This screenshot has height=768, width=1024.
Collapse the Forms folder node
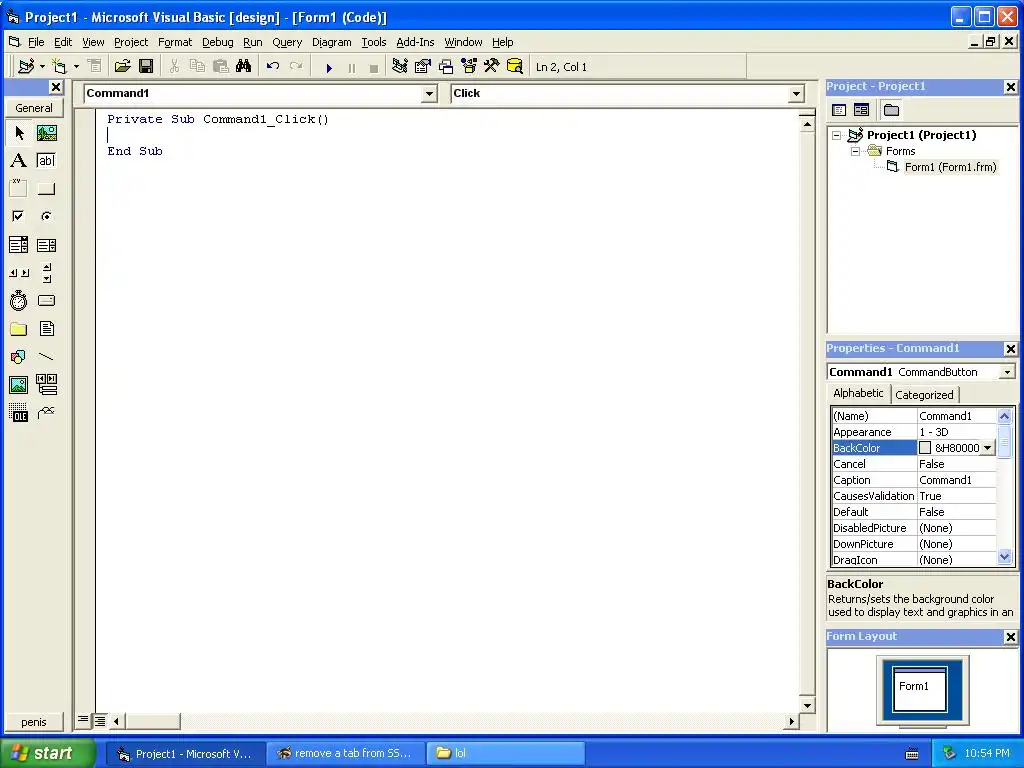[x=855, y=151]
